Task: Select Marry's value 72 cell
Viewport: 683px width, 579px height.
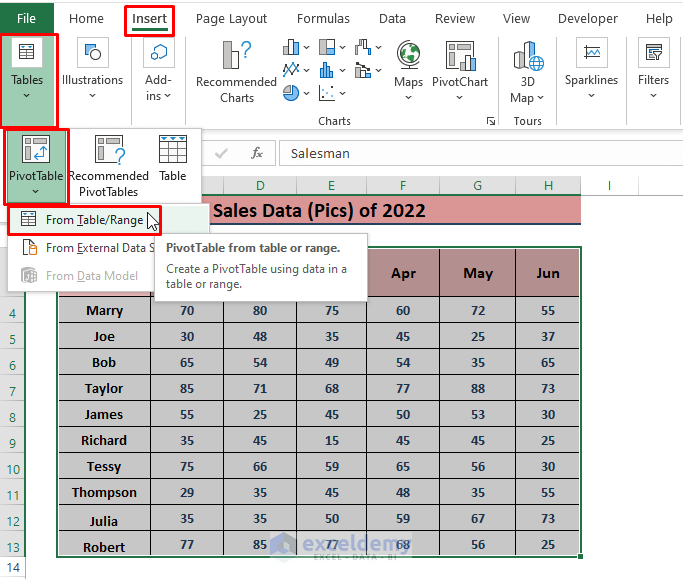Action: coord(478,311)
